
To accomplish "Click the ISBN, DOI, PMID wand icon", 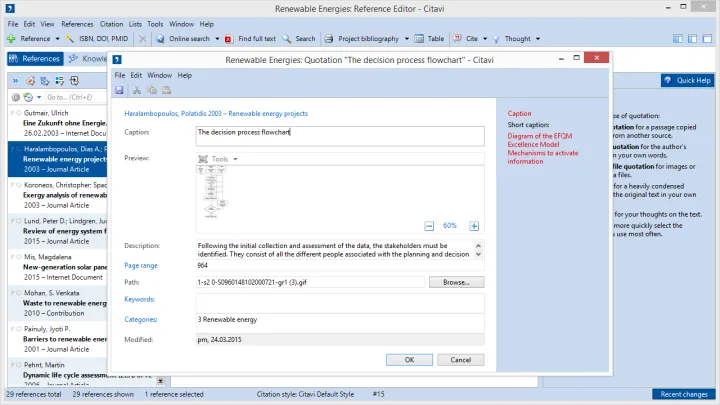I will pyautogui.click(x=70, y=39).
